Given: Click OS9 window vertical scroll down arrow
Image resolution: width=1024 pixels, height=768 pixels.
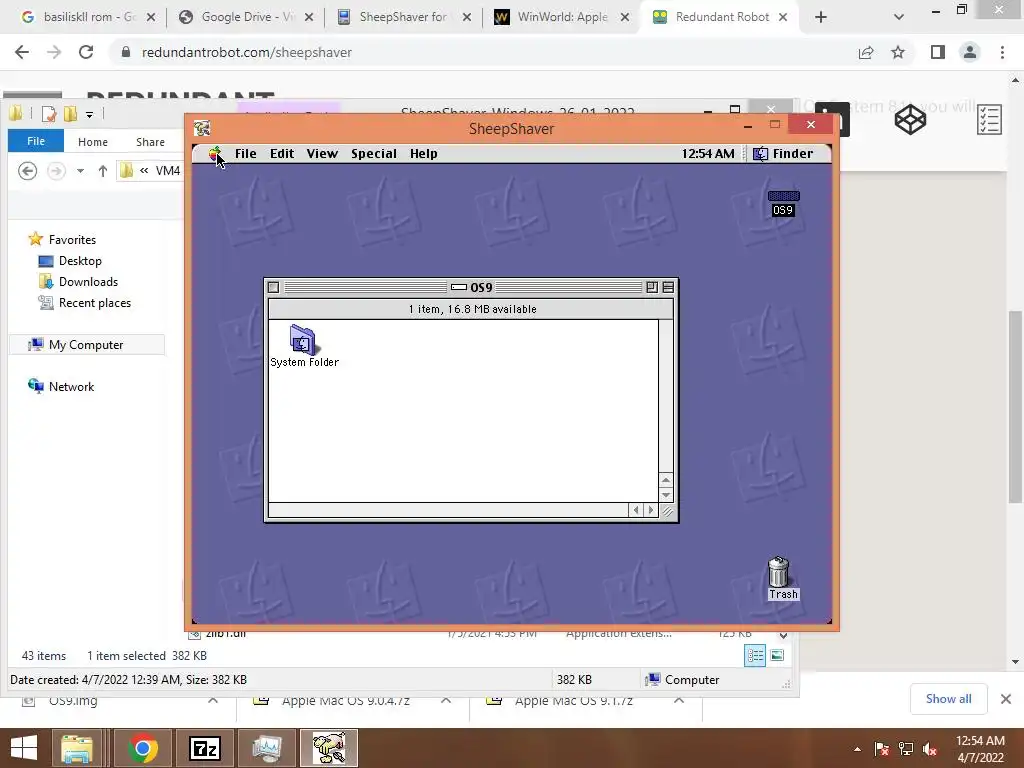Looking at the screenshot, I should [x=665, y=495].
